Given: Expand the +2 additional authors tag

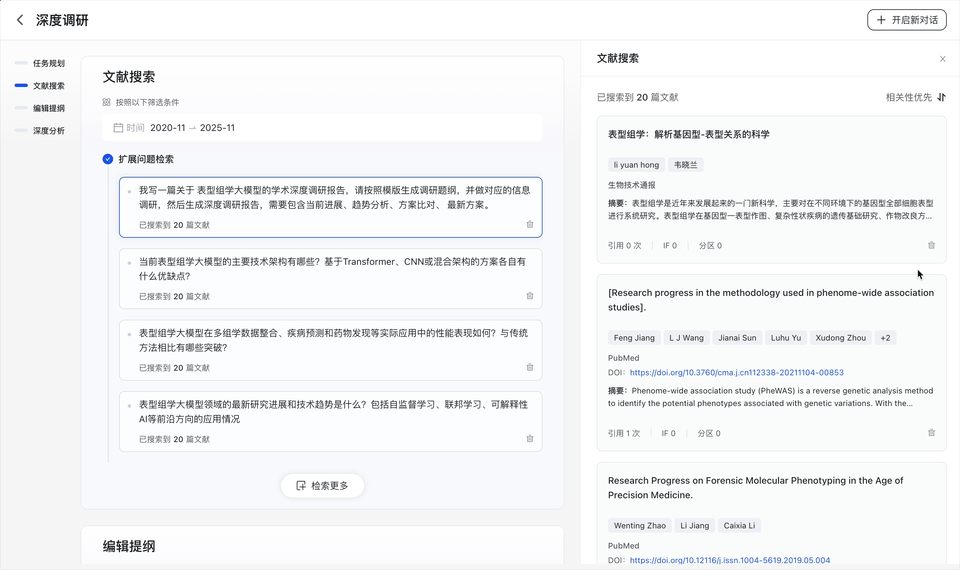Looking at the screenshot, I should (885, 338).
